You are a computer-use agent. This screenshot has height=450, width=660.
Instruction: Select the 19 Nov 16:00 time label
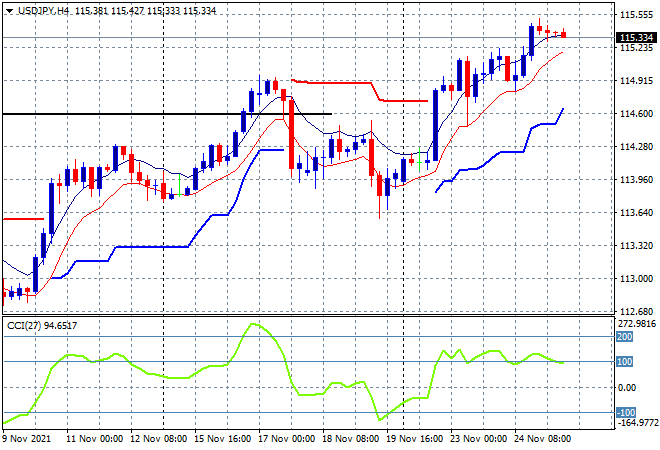tap(415, 439)
